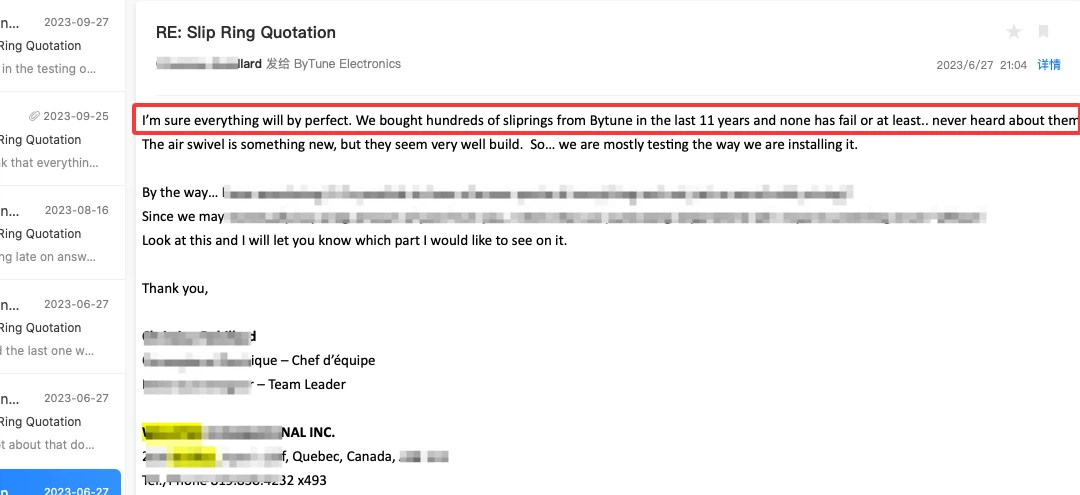The width and height of the screenshot is (1080, 495).
Task: Select the email dated 2023-08-16
Action: point(55,233)
